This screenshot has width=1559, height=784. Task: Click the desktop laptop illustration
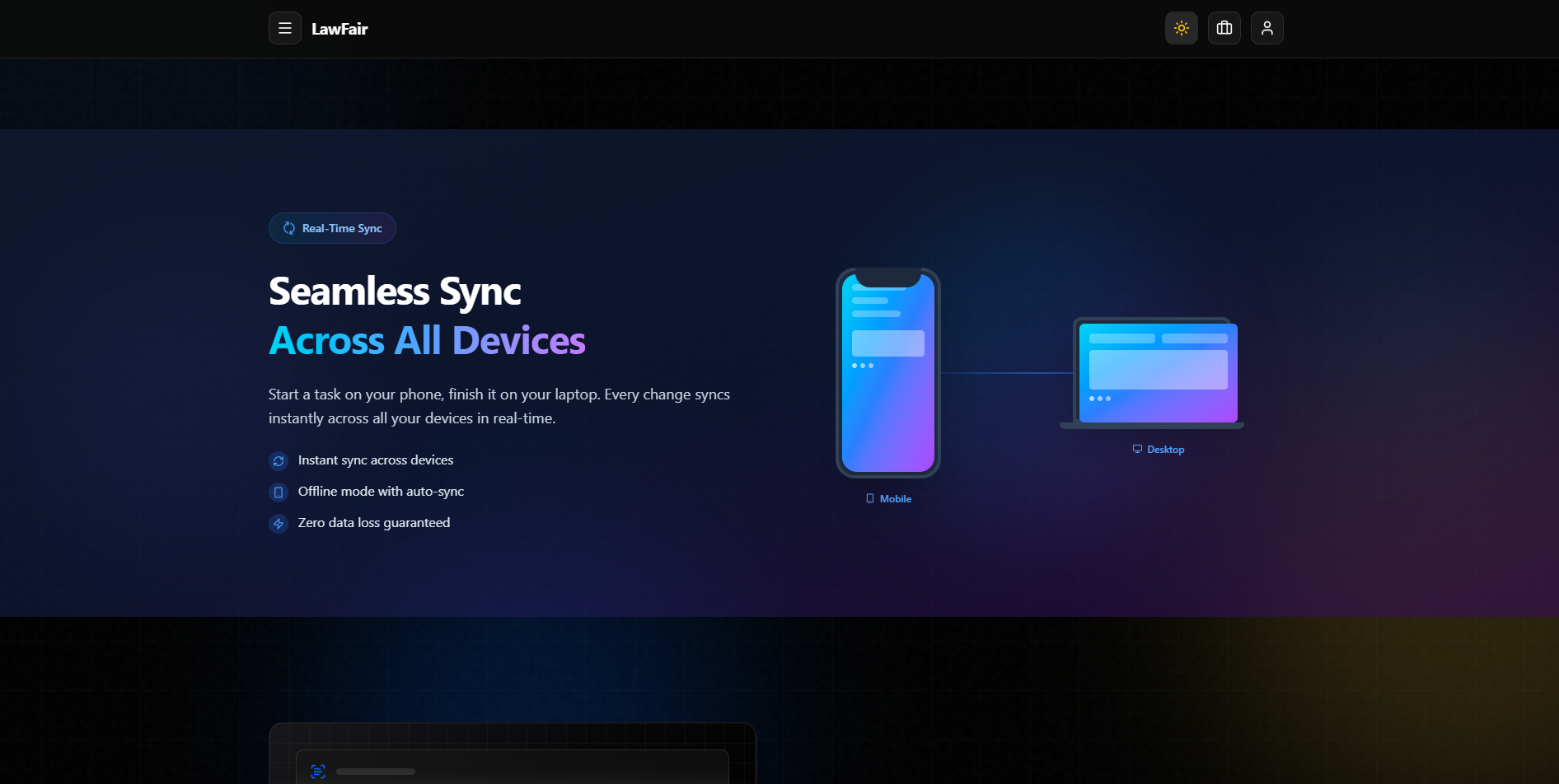point(1152,373)
